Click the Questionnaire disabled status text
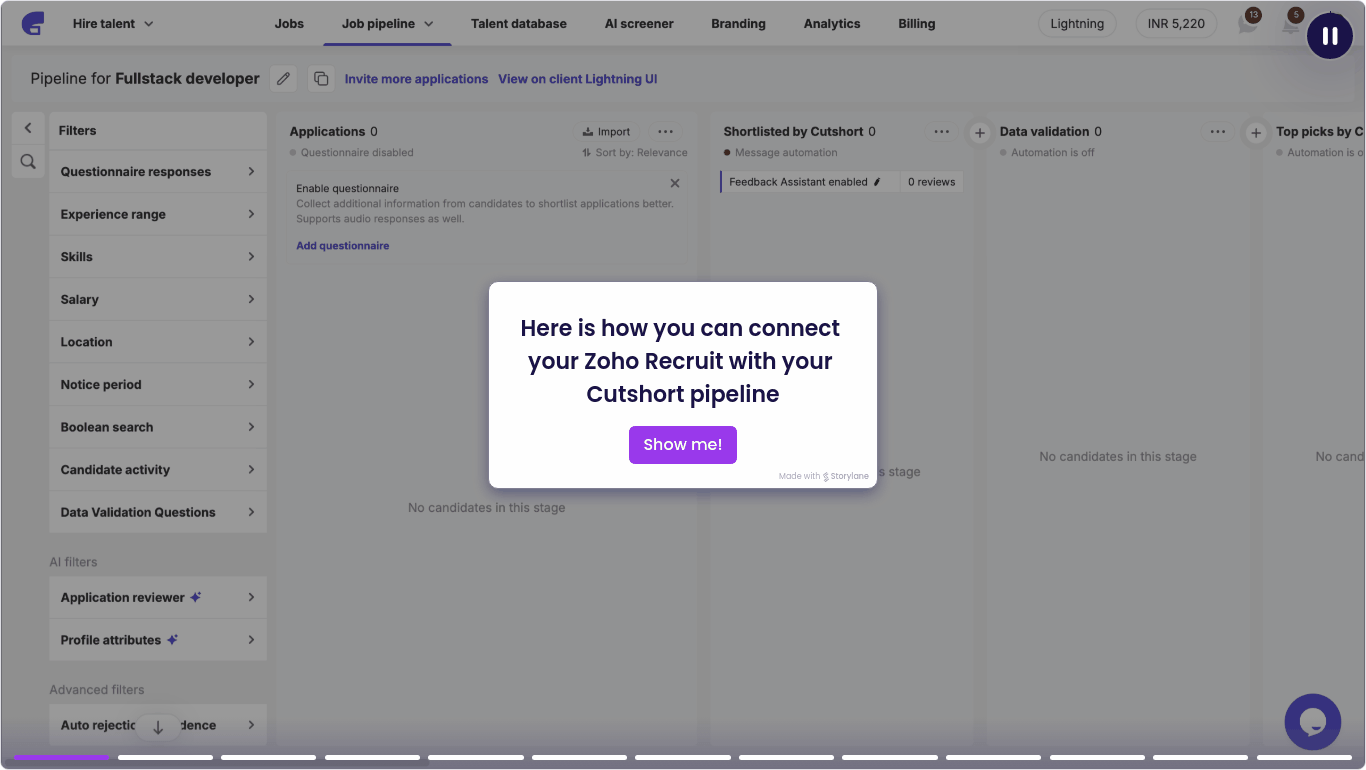 357,153
